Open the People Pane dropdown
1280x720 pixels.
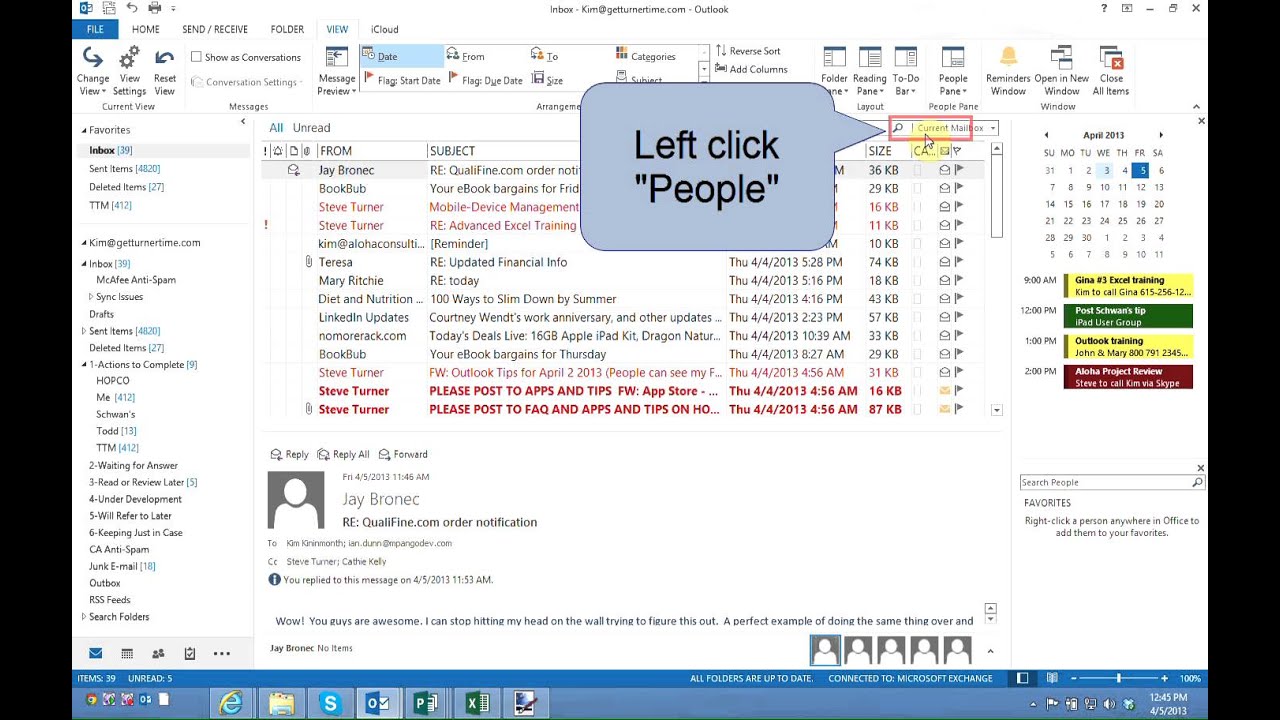(x=953, y=71)
